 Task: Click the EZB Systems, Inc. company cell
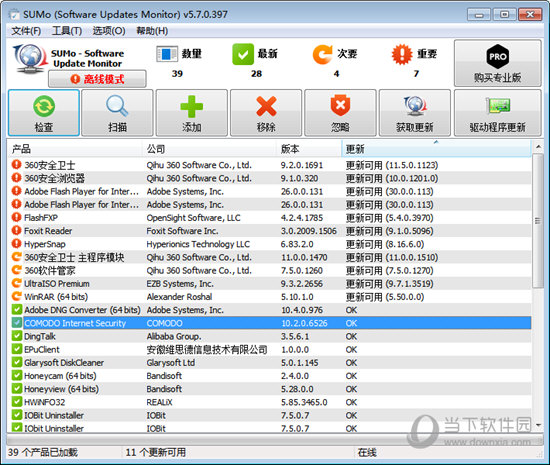pos(180,284)
